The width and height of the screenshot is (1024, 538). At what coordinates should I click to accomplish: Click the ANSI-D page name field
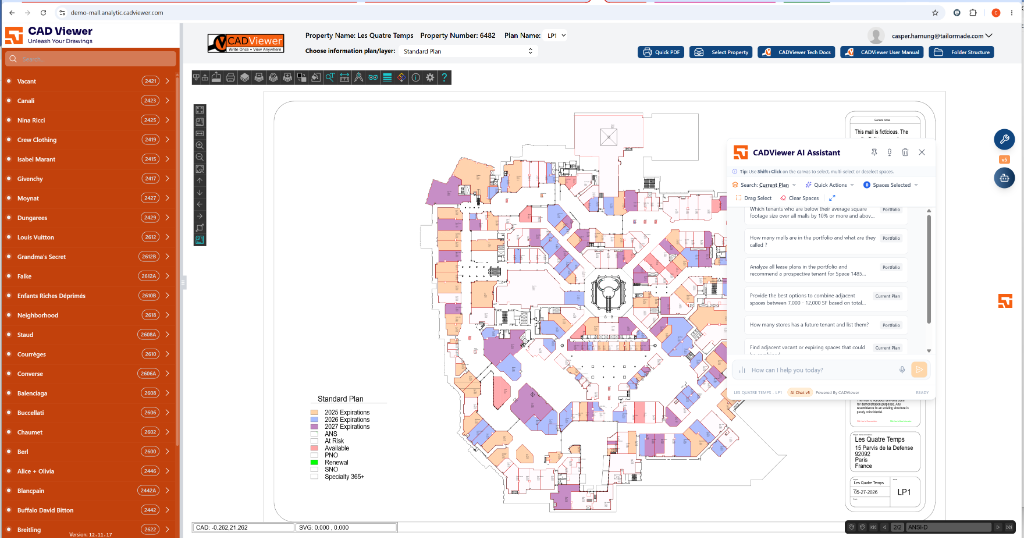(948, 527)
